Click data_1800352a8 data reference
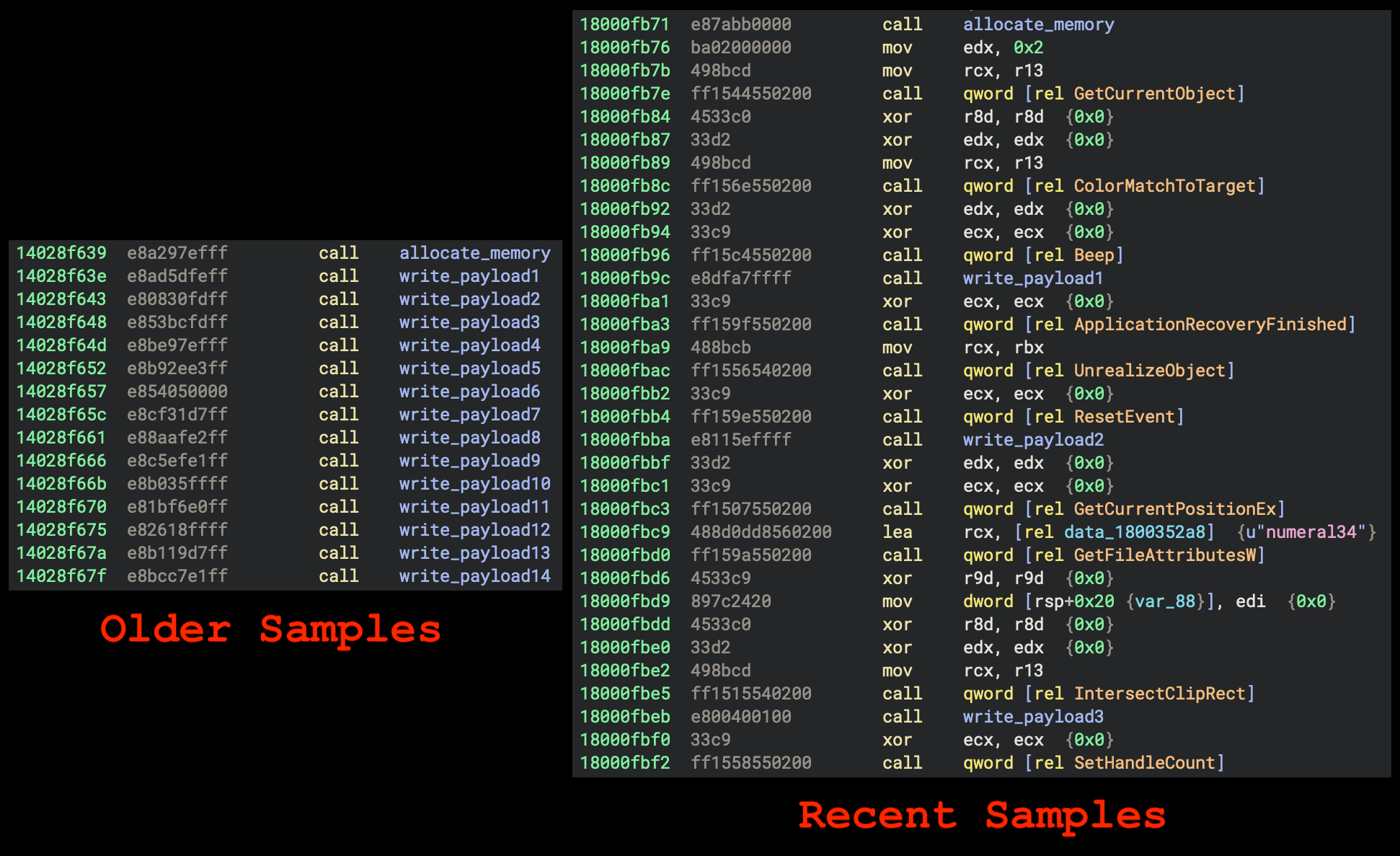The width and height of the screenshot is (1400, 856). click(1134, 532)
